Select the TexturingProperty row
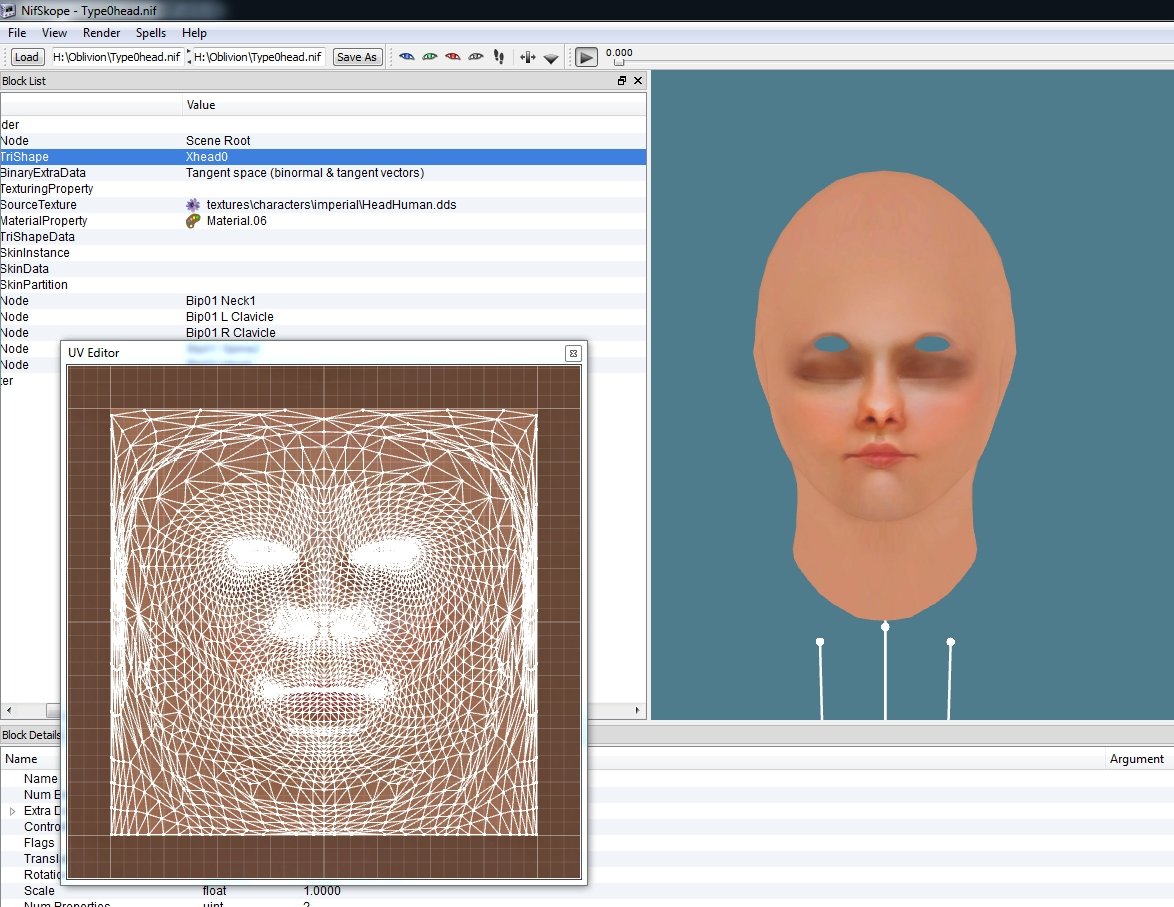This screenshot has height=907, width=1174. (323, 189)
